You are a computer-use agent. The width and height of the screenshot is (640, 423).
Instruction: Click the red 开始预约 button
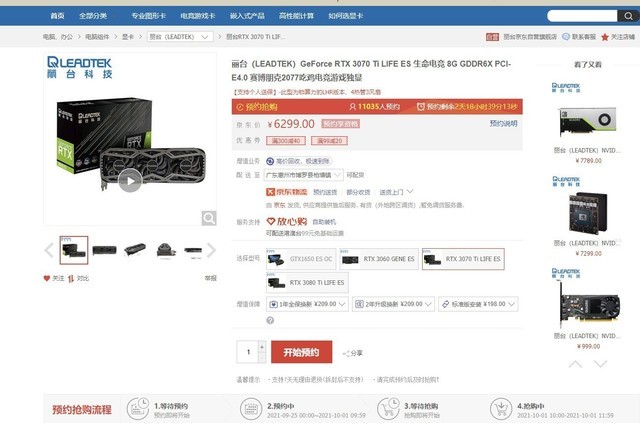click(x=301, y=352)
